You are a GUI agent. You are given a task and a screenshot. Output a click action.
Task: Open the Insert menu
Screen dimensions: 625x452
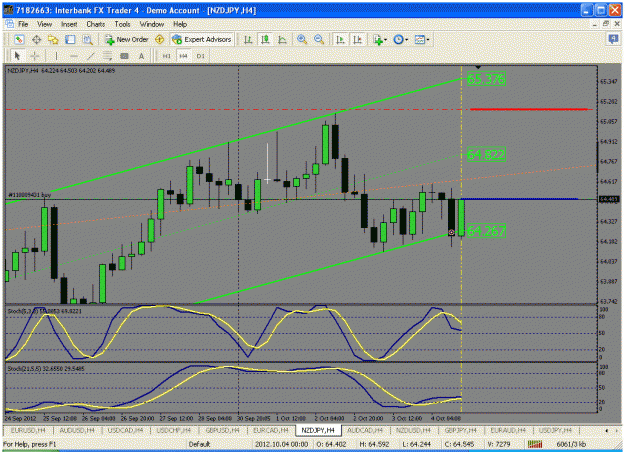(x=69, y=24)
